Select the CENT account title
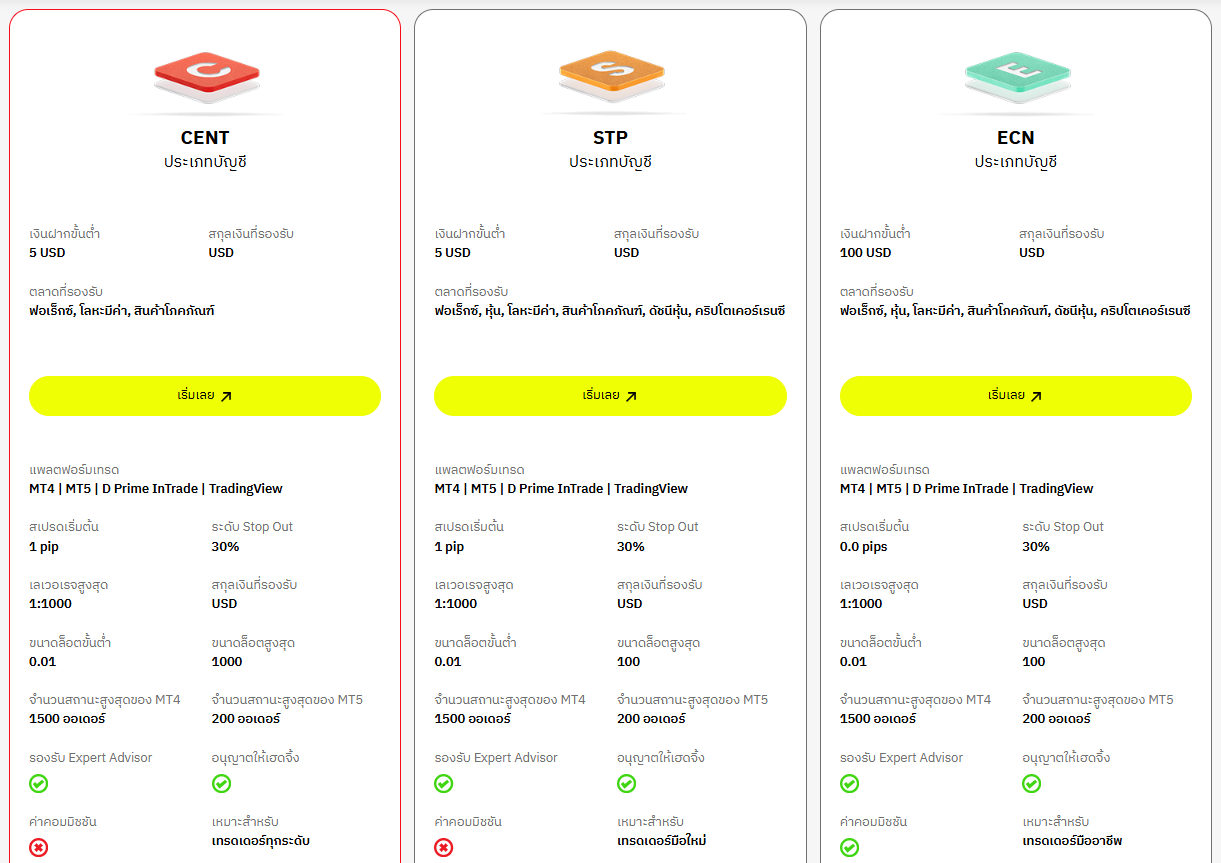Image resolution: width=1221 pixels, height=863 pixels. click(x=205, y=138)
